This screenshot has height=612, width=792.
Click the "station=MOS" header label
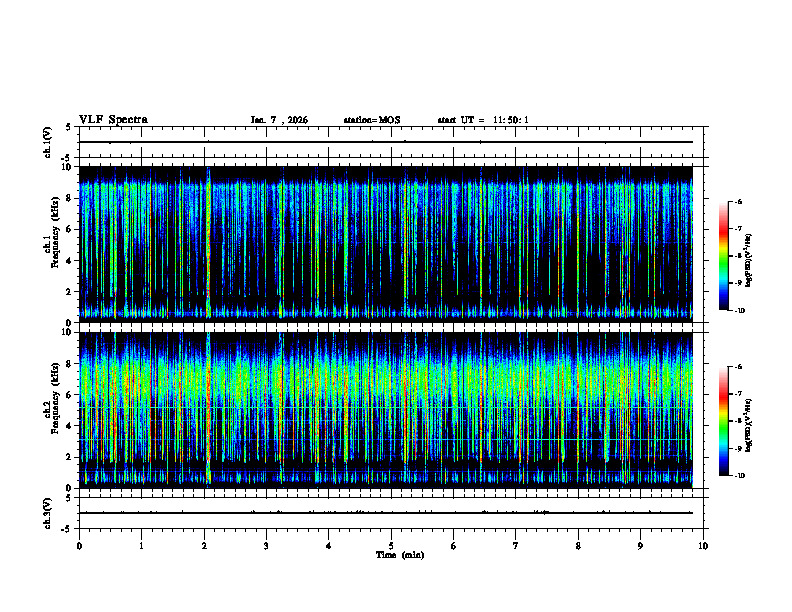(372, 120)
